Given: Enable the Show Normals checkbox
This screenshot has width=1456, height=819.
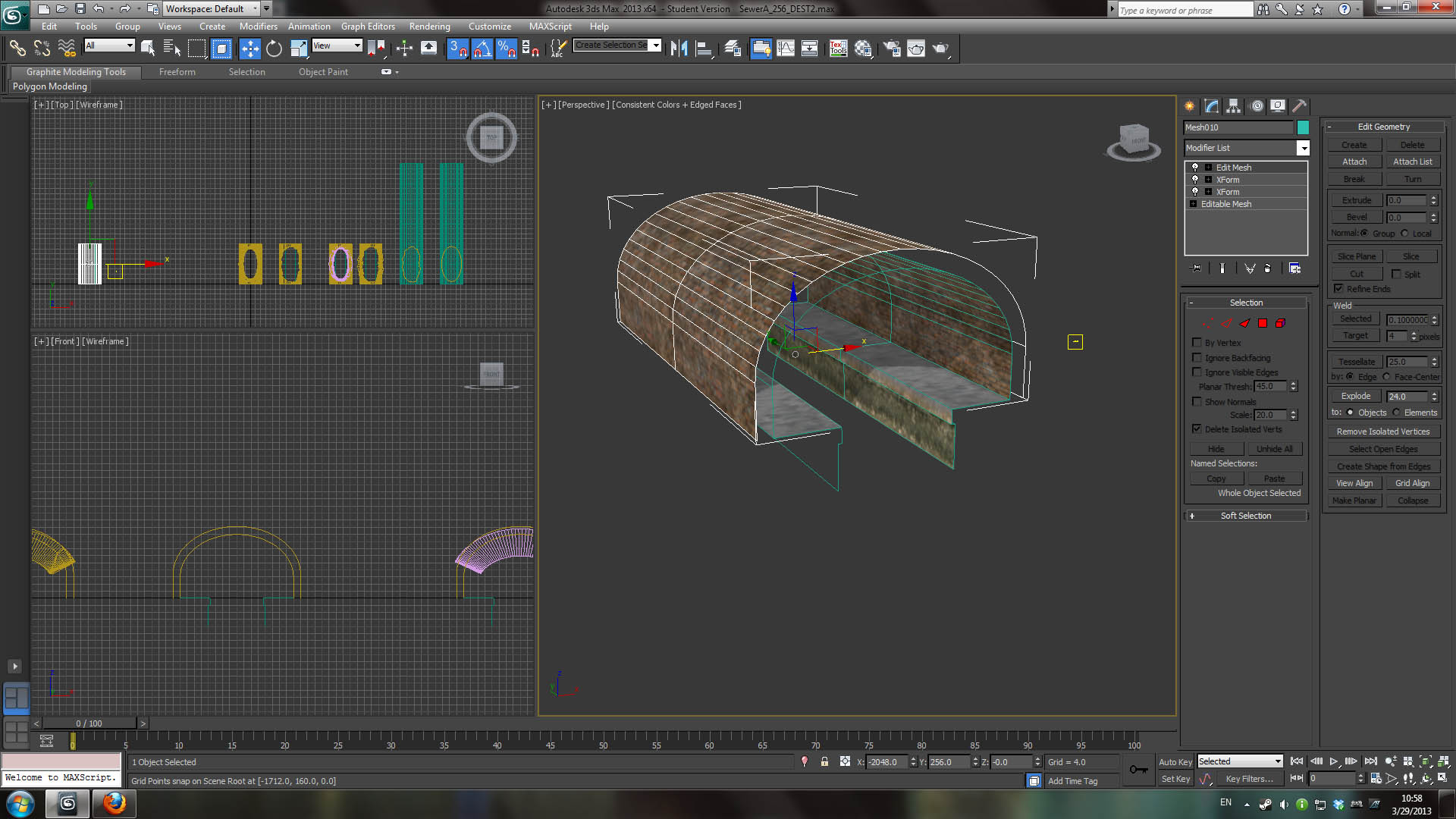Looking at the screenshot, I should [x=1197, y=402].
